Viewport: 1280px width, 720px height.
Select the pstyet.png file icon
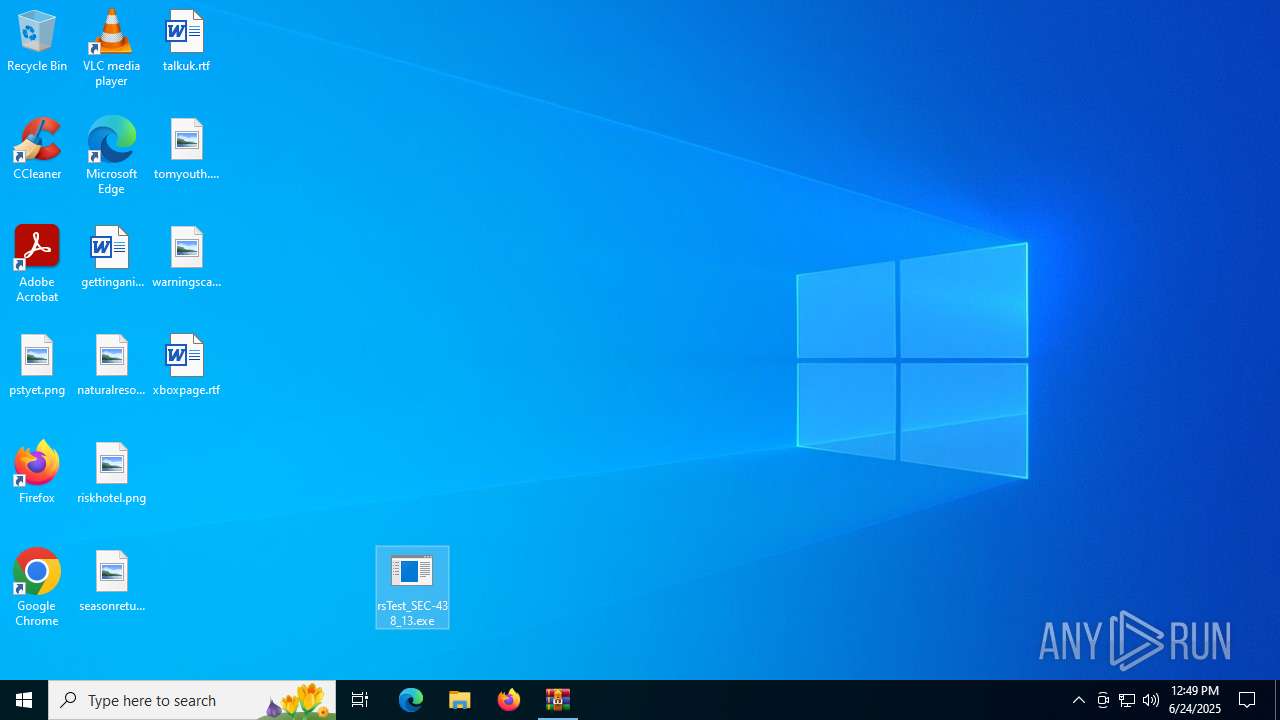tap(37, 365)
